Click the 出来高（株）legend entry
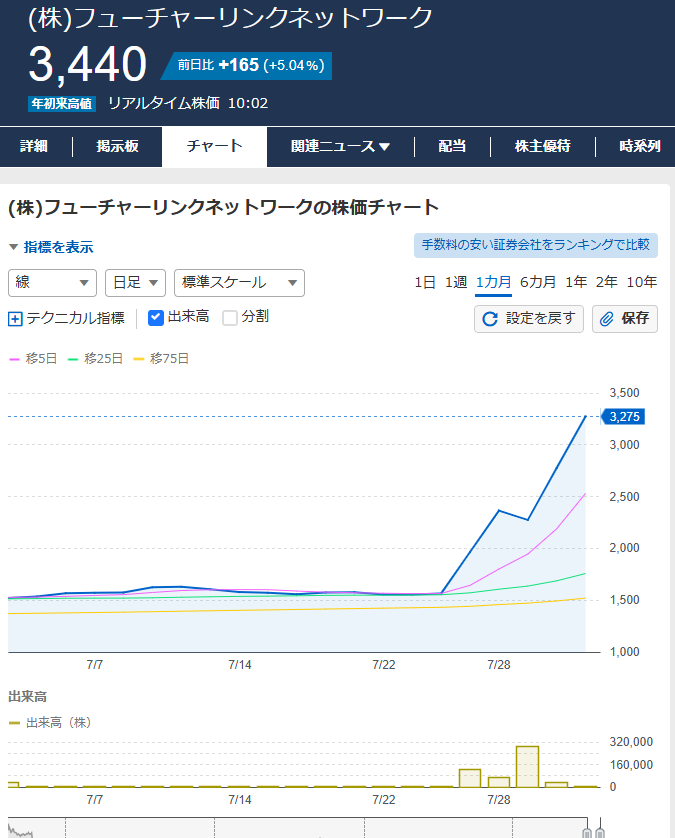The image size is (675, 838). [x=50, y=723]
